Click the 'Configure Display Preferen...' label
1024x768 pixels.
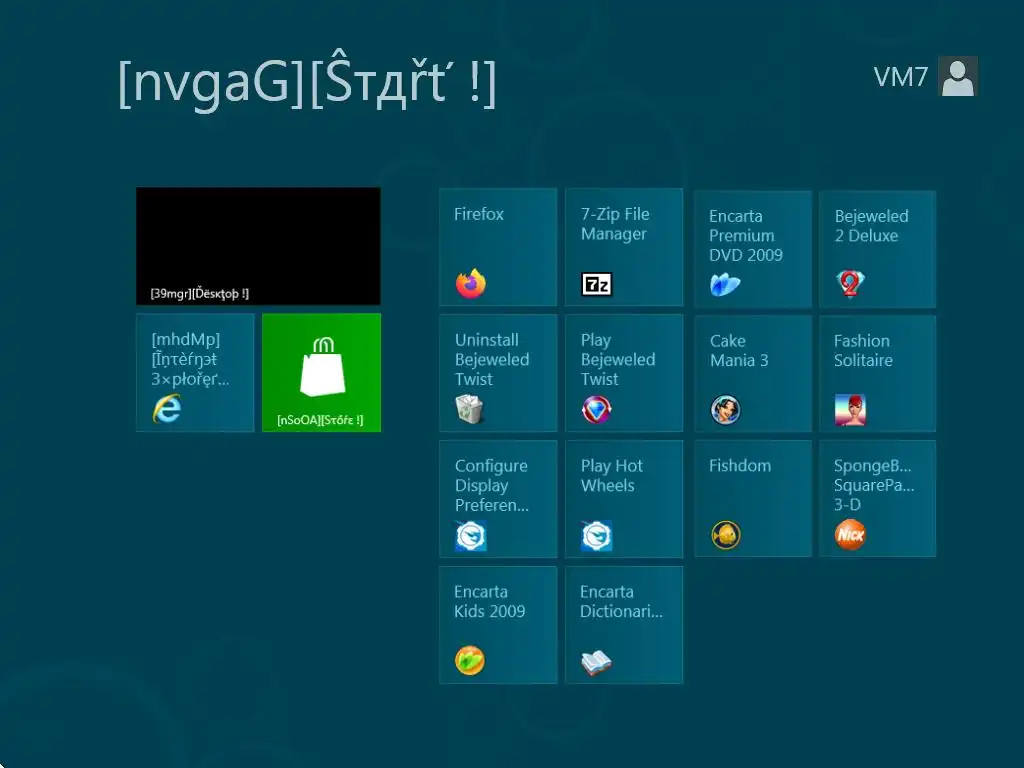point(492,486)
